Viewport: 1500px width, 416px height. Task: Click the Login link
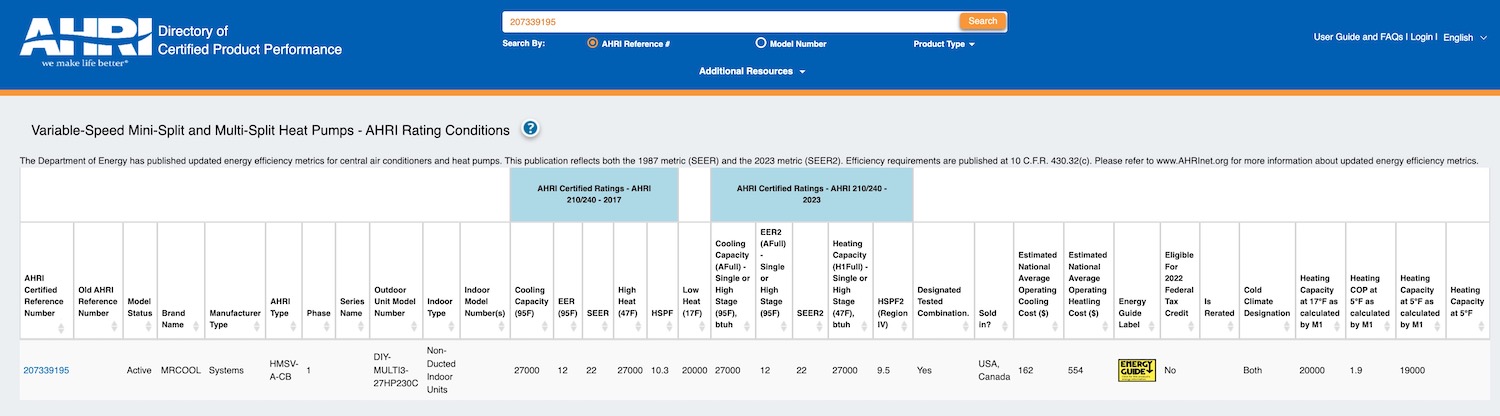point(1423,37)
